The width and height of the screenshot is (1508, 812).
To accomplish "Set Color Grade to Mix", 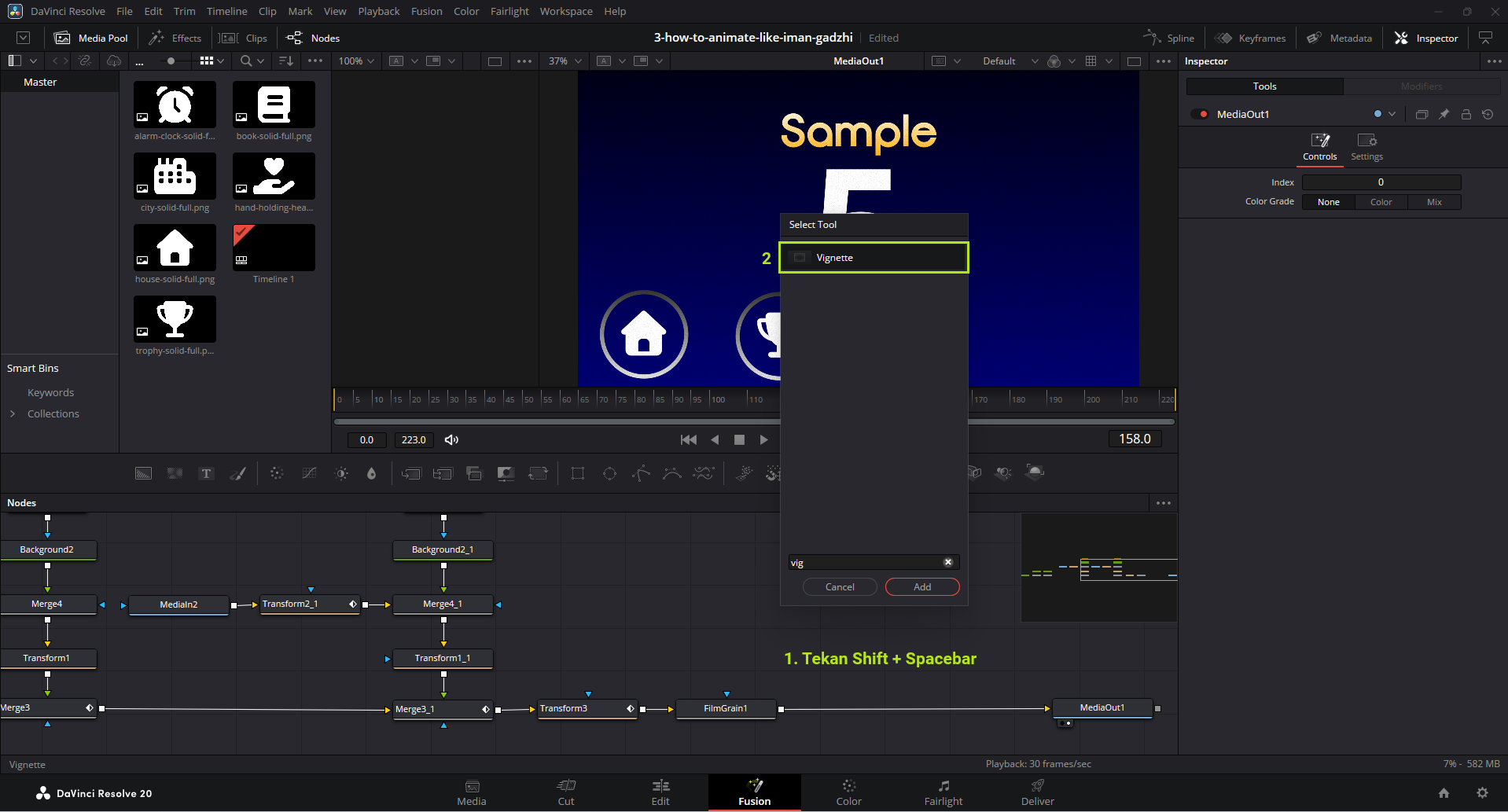I will tap(1434, 202).
